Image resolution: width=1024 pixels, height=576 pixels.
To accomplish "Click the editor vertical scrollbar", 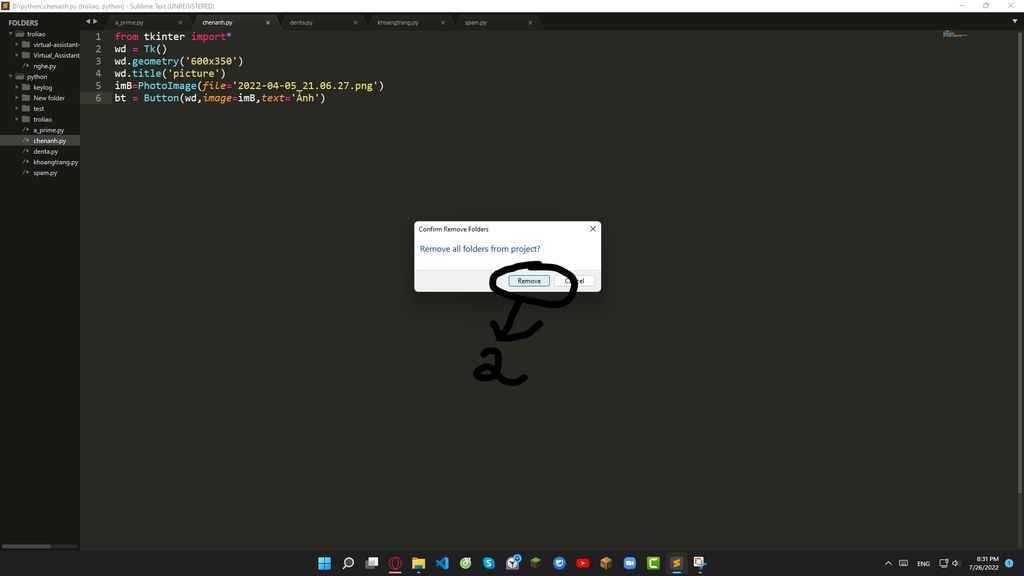I will pyautogui.click(x=1020, y=261).
